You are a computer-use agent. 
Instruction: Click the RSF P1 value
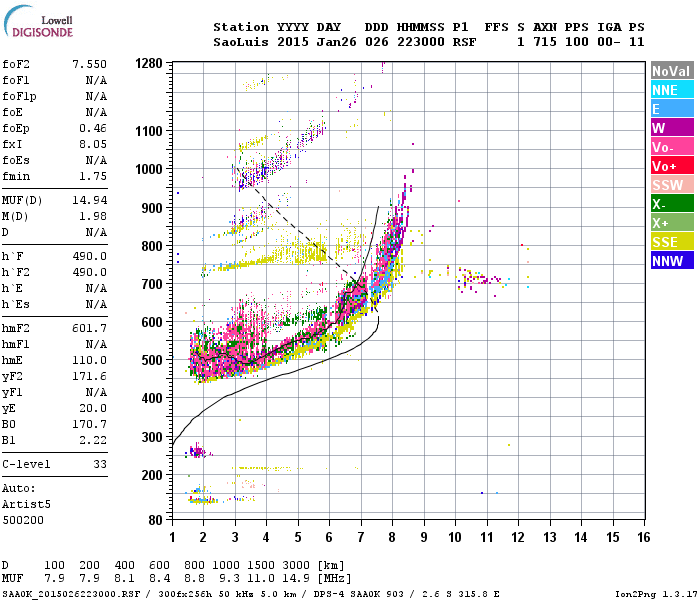pos(464,42)
